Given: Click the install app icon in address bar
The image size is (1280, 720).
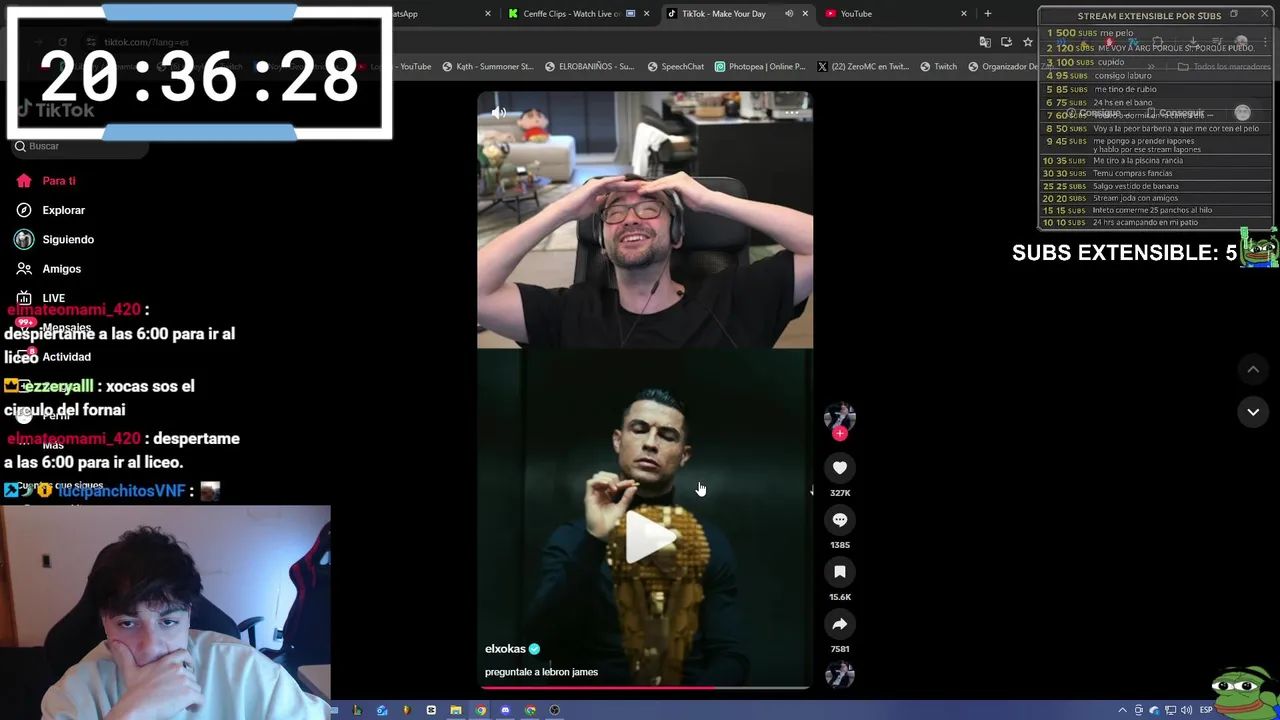Looking at the screenshot, I should click(1006, 42).
